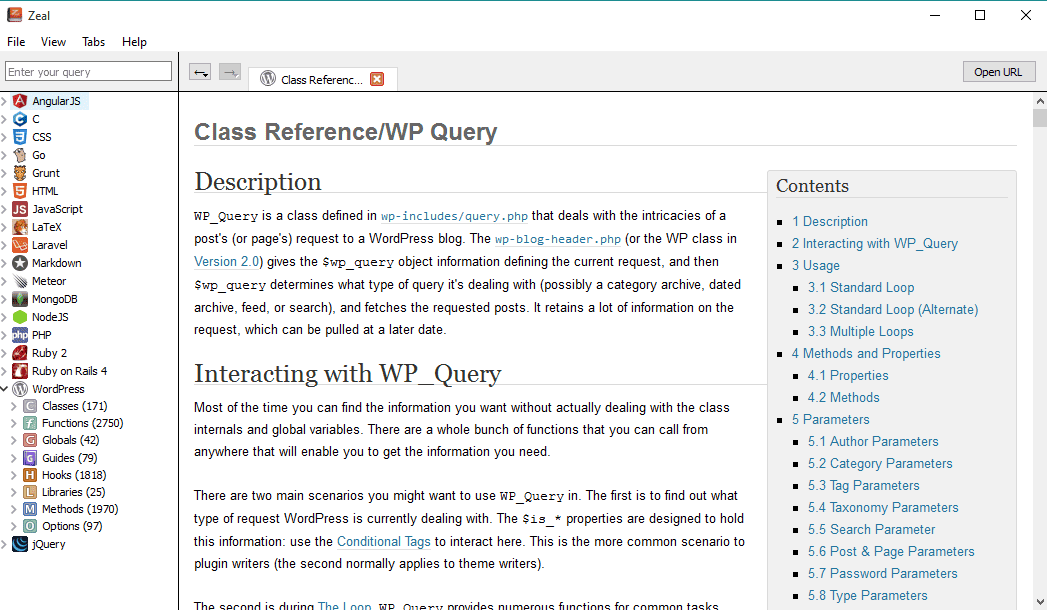Screen dimensions: 1047x610
Task: Expand the PHP docset tree
Action: click(x=4, y=335)
